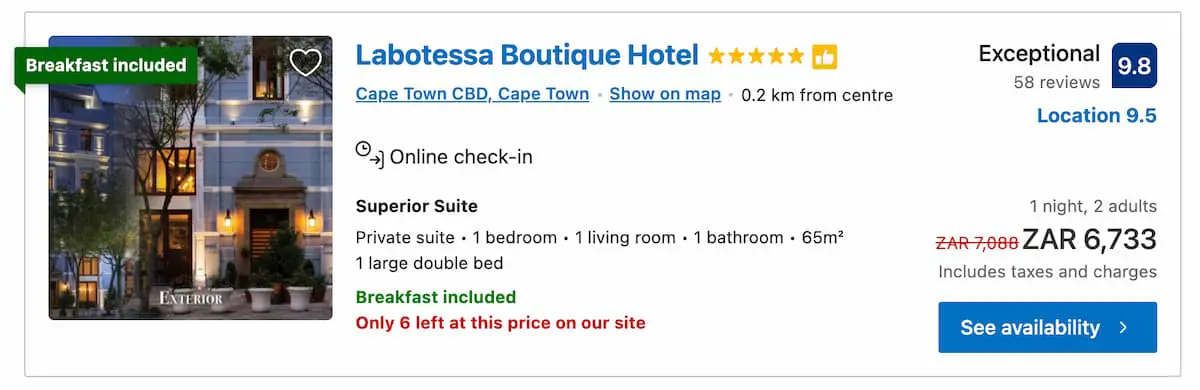Click the Exceptional rating label
This screenshot has width=1200, height=390.
(1039, 54)
